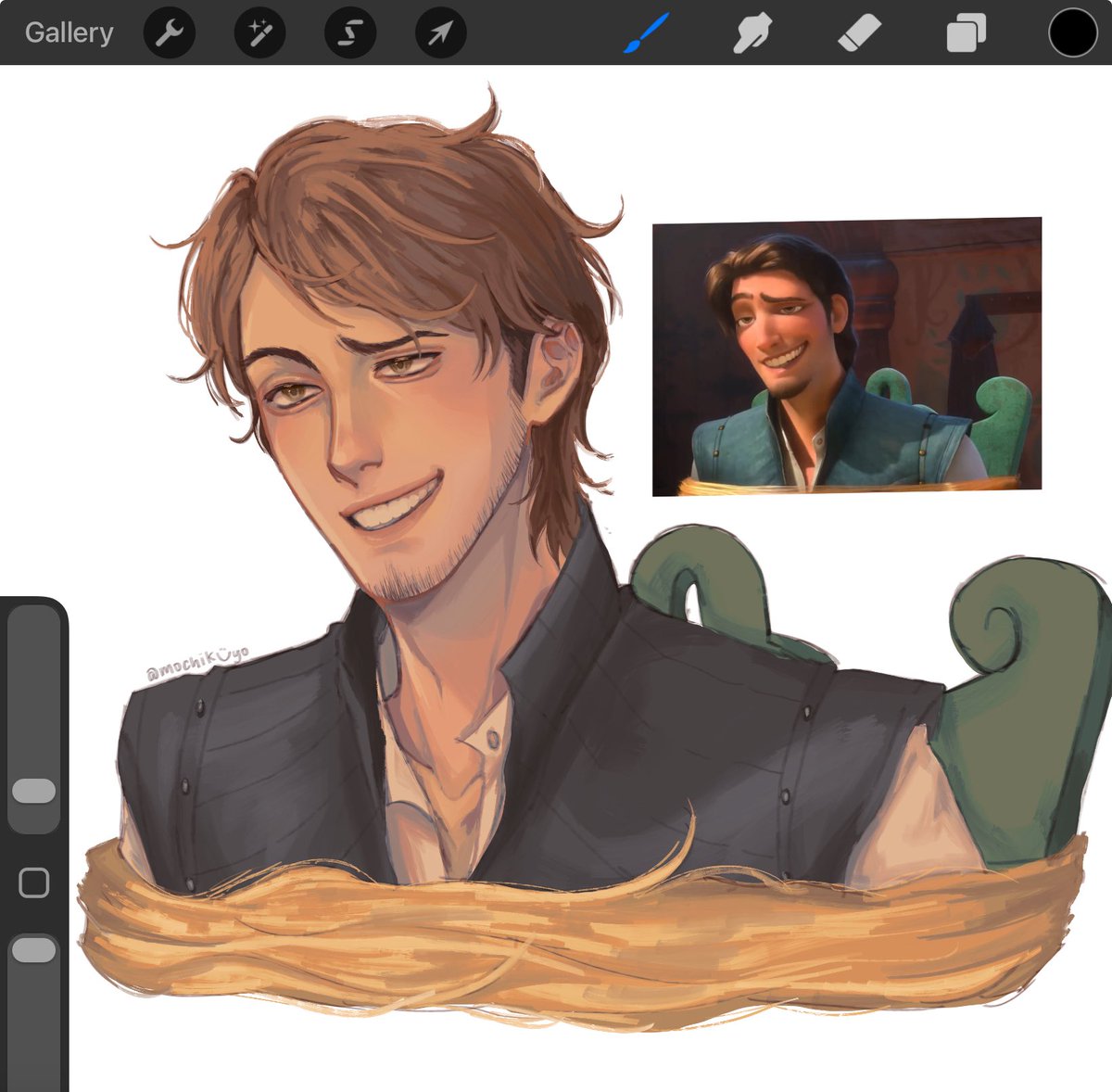
Task: Click the brush size slider handle
Action: click(34, 791)
